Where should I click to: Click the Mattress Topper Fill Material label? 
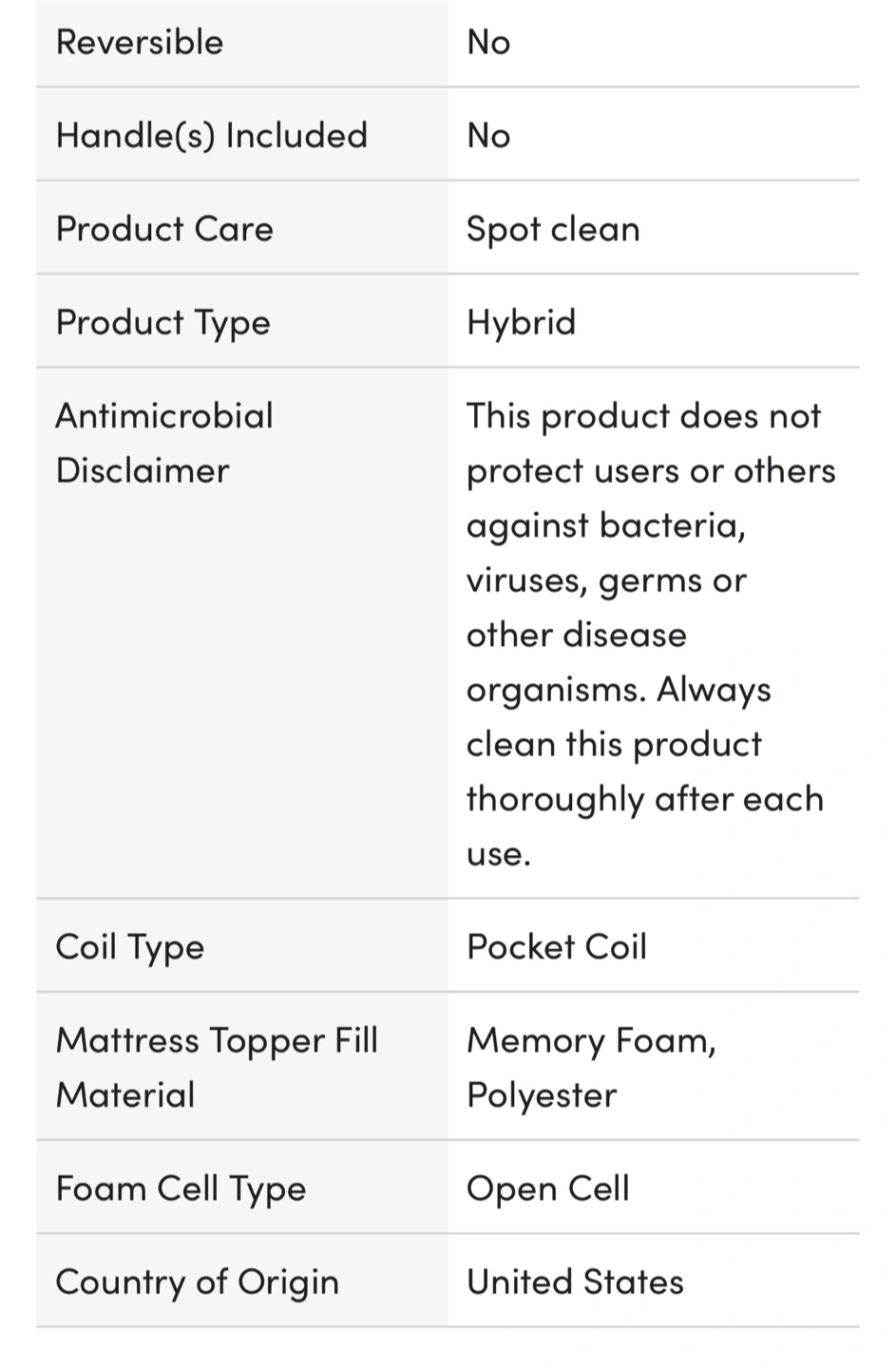(217, 1067)
